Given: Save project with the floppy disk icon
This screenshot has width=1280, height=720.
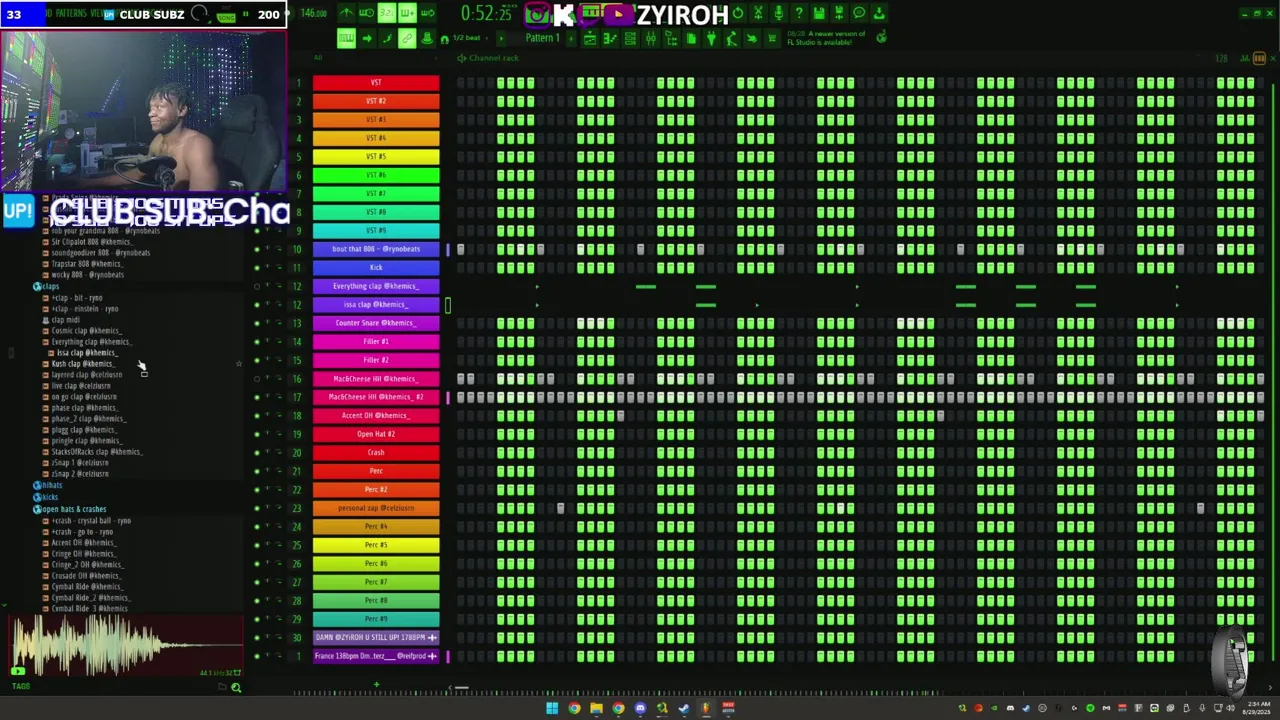Looking at the screenshot, I should point(818,13).
